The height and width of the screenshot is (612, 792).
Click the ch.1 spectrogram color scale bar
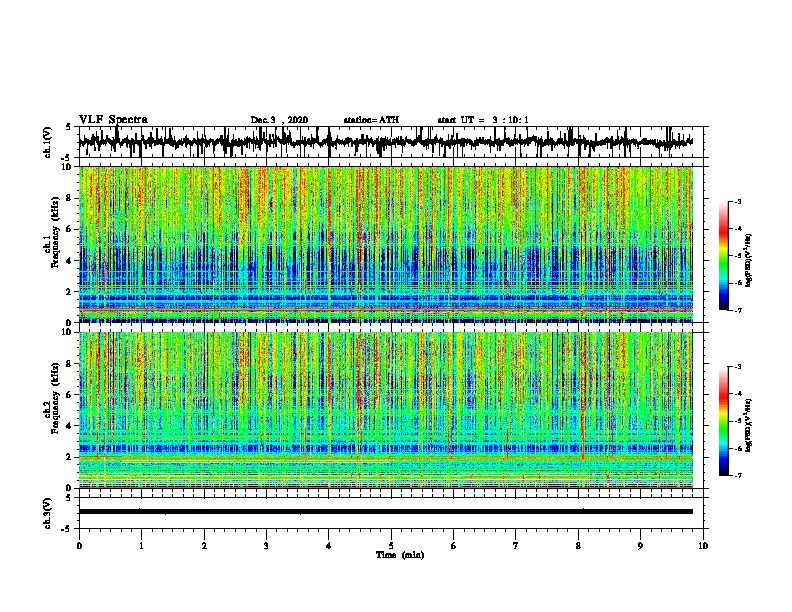(723, 256)
